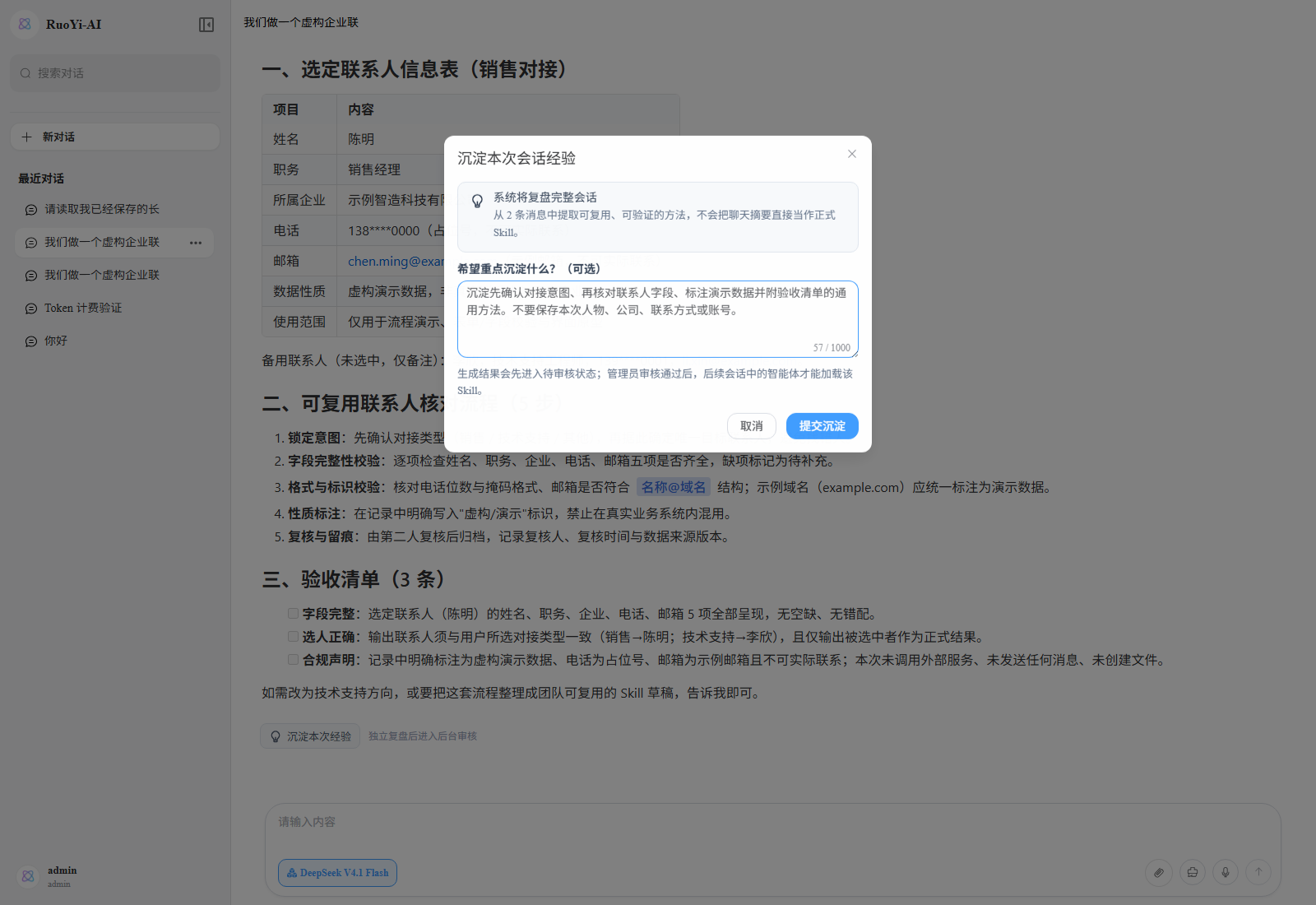The height and width of the screenshot is (905, 1316).
Task: Check the 字段完整 checklist box
Action: [293, 613]
